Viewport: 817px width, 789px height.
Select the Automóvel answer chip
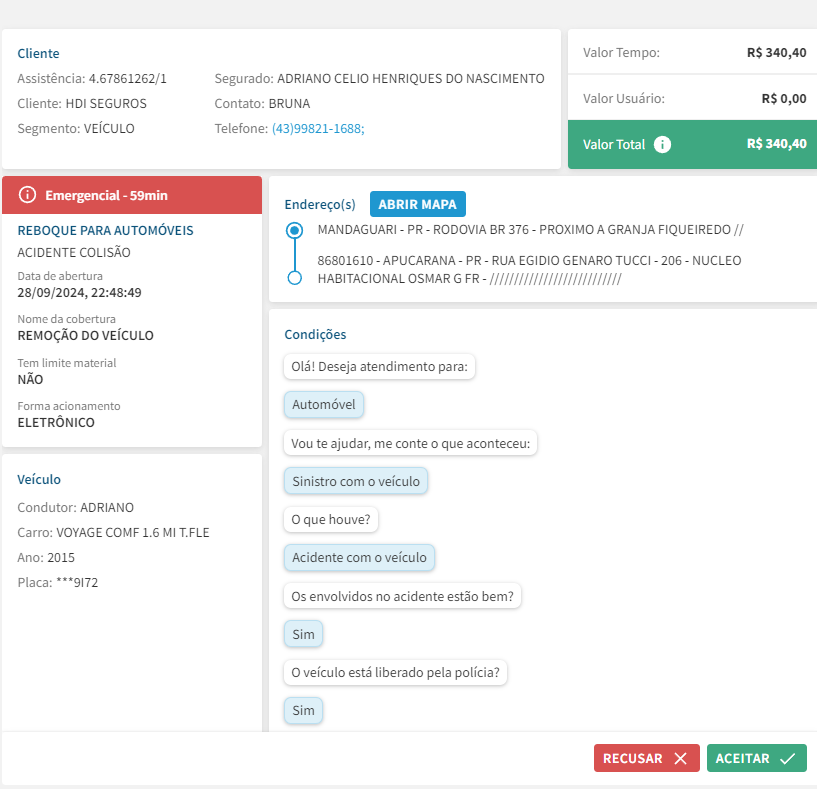pyautogui.click(x=324, y=405)
